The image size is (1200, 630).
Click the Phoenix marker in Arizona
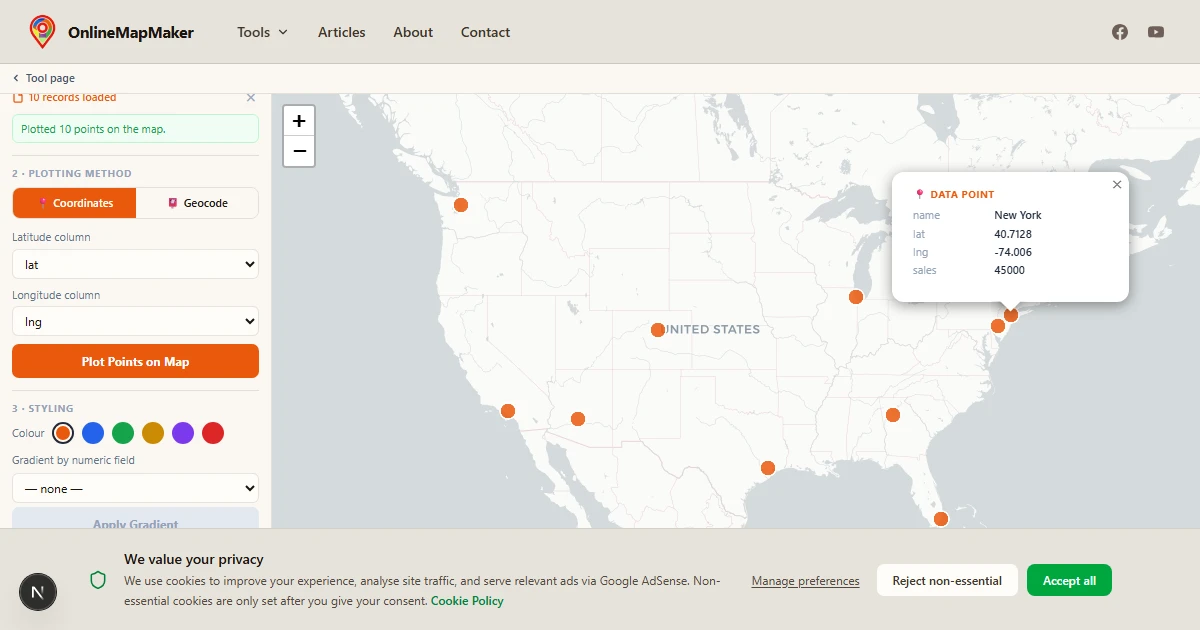pos(578,419)
